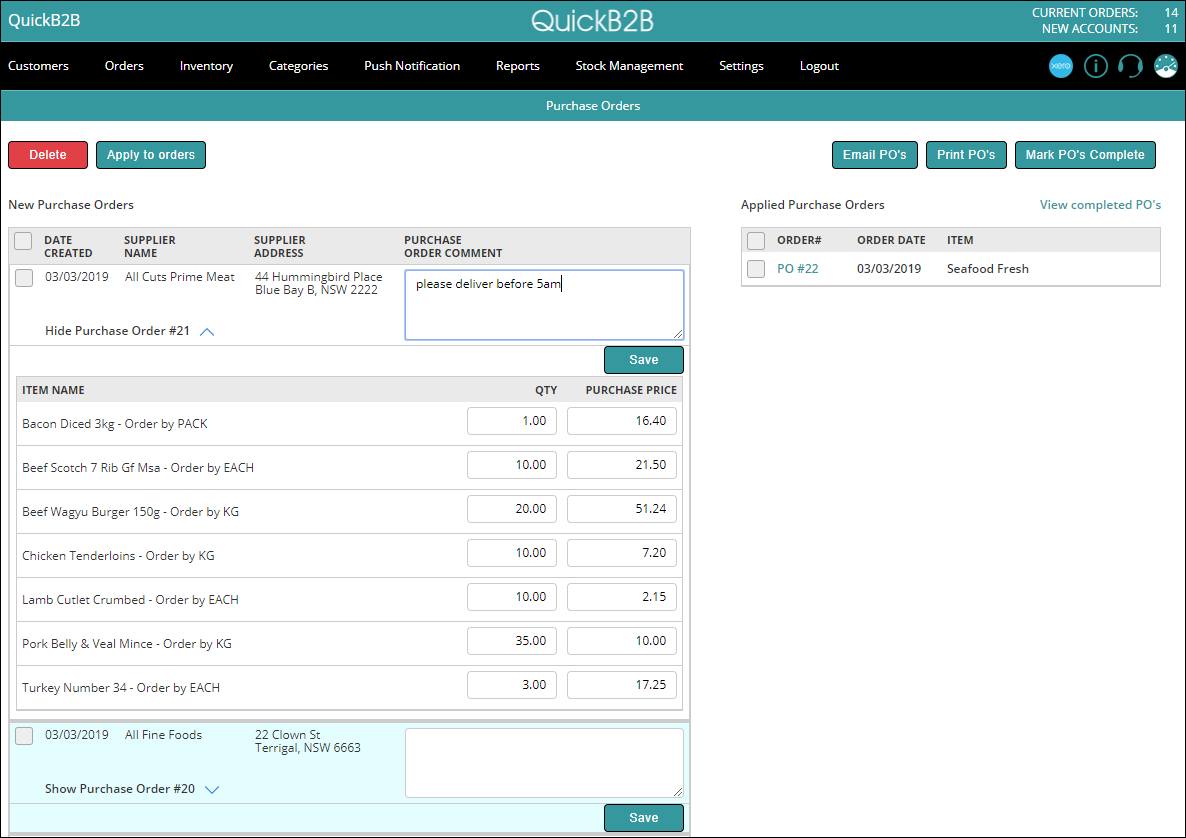Viewport: 1186px width, 838px height.
Task: Open the Reports menu
Action: (518, 66)
